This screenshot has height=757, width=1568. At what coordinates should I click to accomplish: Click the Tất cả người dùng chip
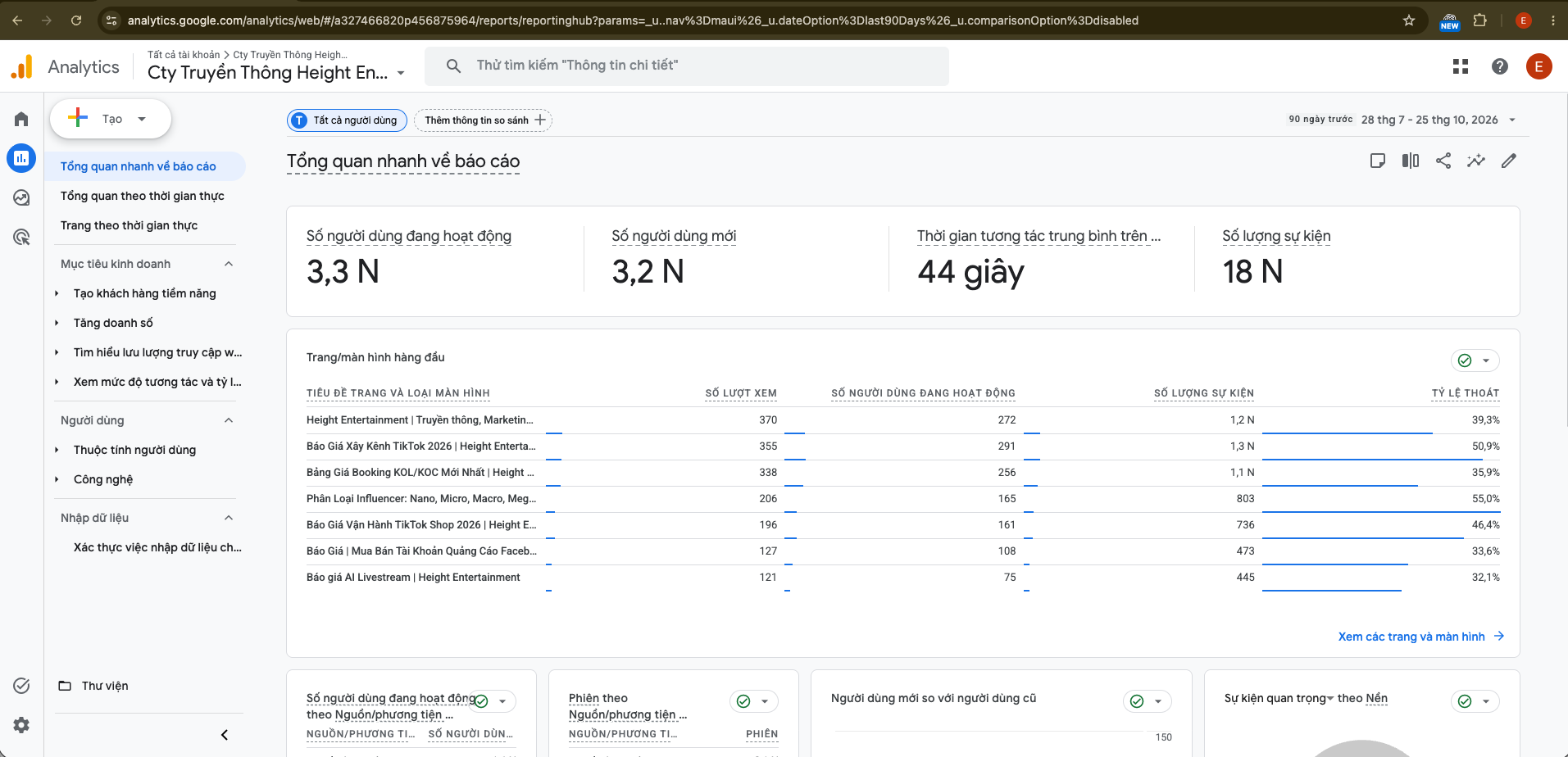point(348,120)
